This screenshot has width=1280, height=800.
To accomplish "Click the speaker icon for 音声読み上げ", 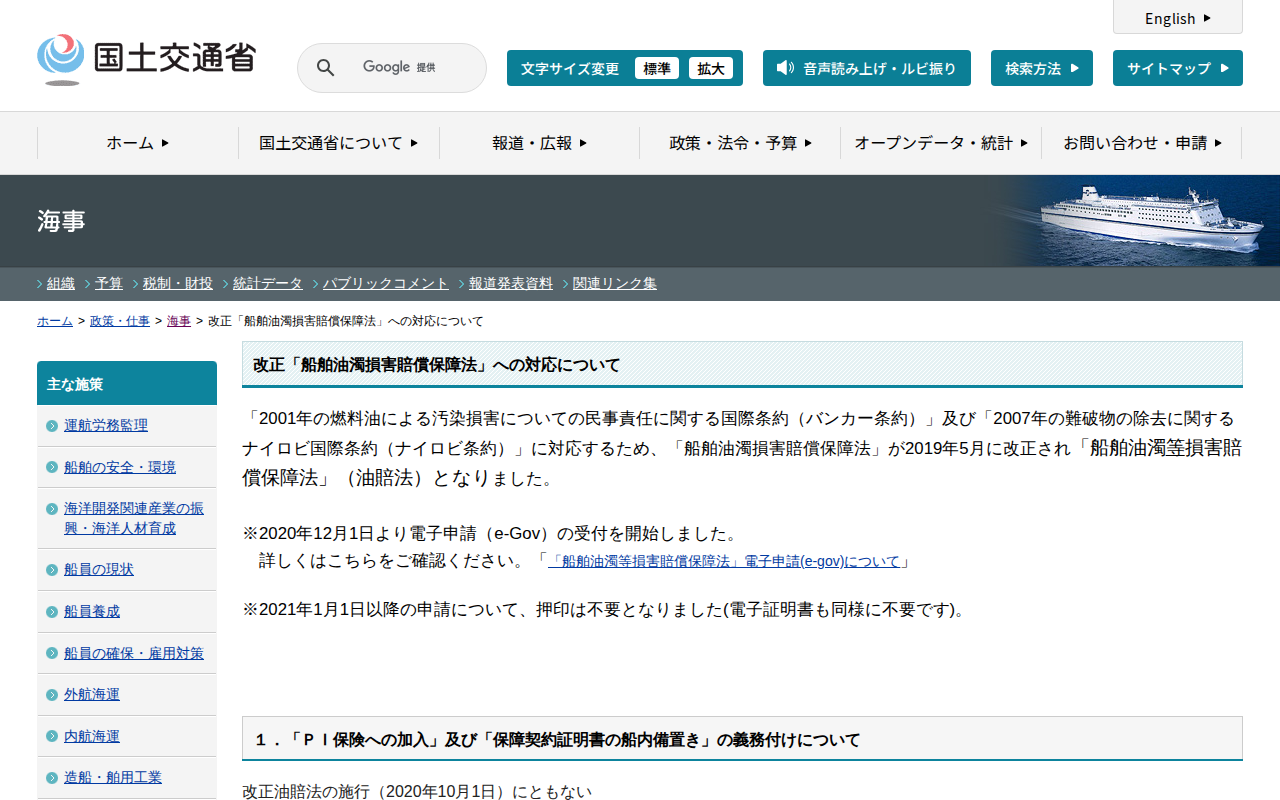I will (x=785, y=68).
